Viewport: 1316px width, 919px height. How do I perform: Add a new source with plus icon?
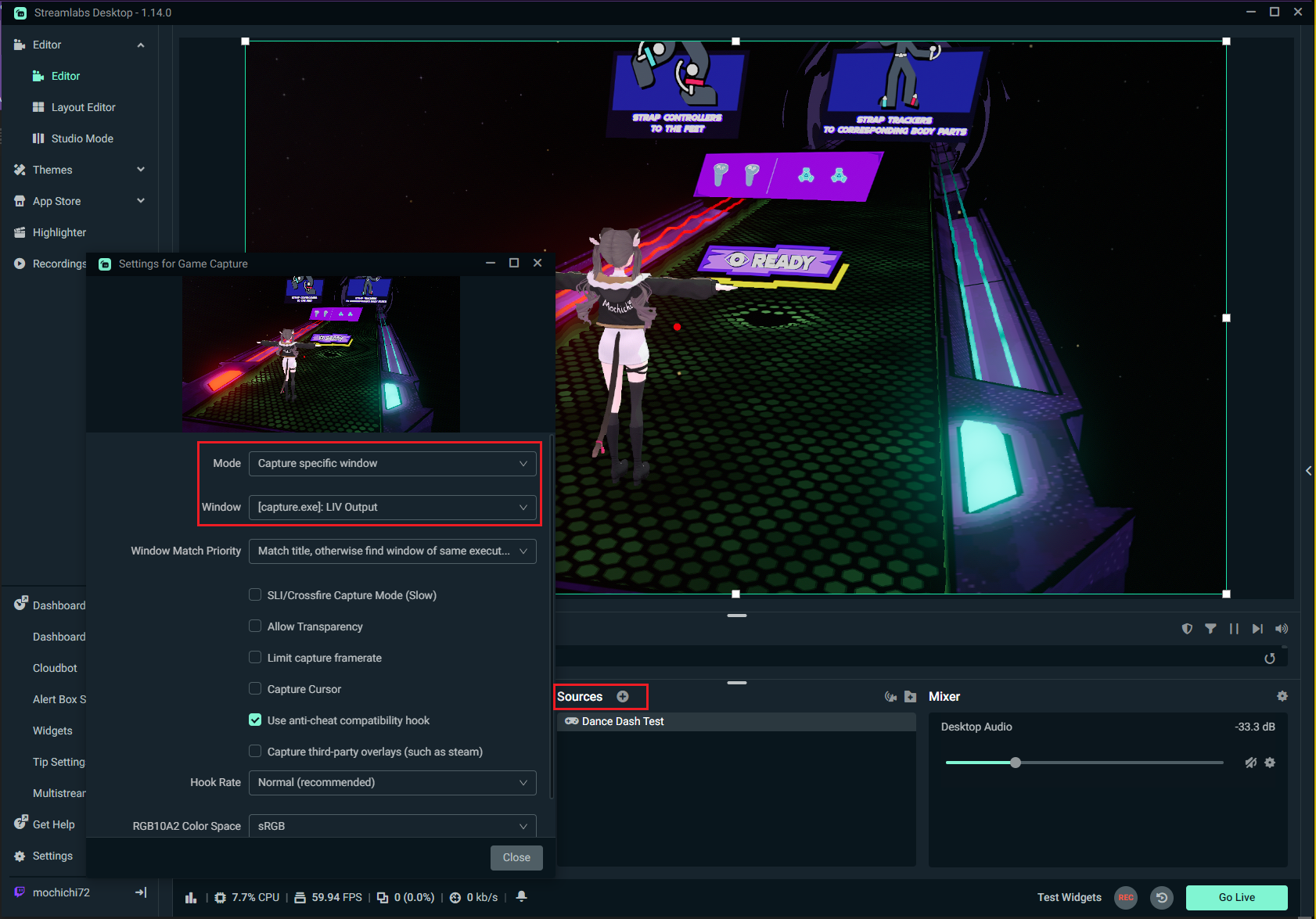point(623,696)
